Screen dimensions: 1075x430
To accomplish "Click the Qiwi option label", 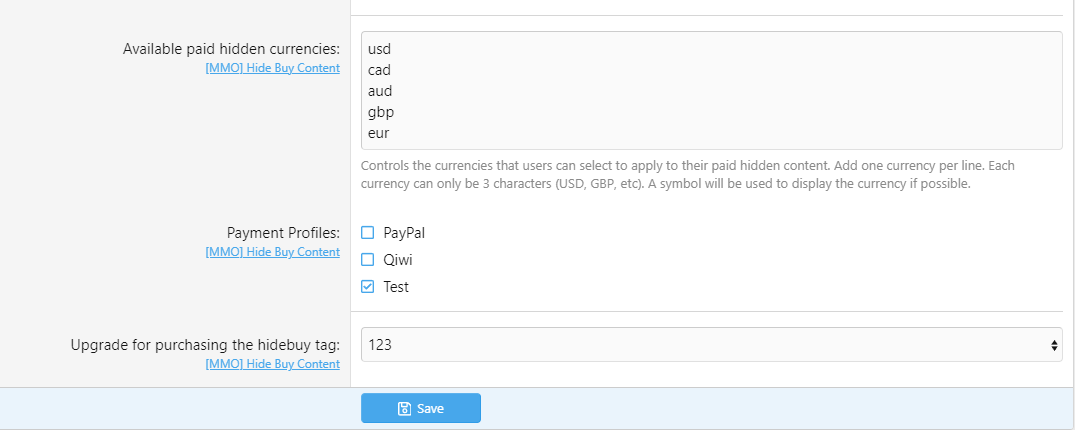I will click(398, 259).
